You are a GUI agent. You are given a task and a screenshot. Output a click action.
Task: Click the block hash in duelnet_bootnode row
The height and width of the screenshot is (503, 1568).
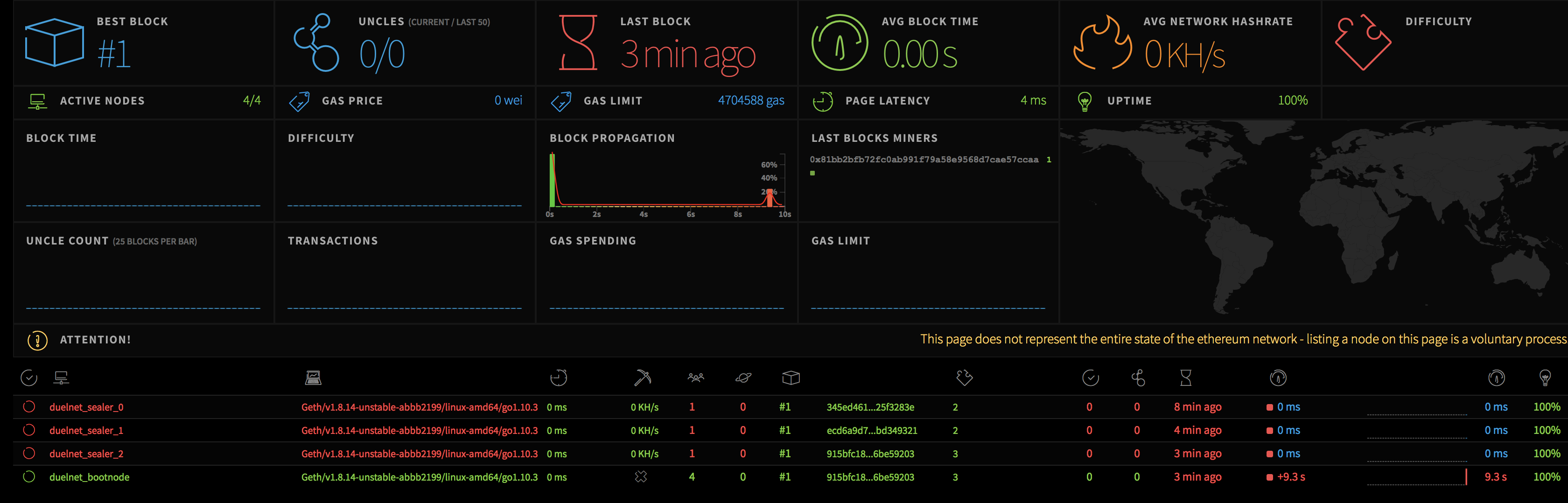tap(870, 477)
